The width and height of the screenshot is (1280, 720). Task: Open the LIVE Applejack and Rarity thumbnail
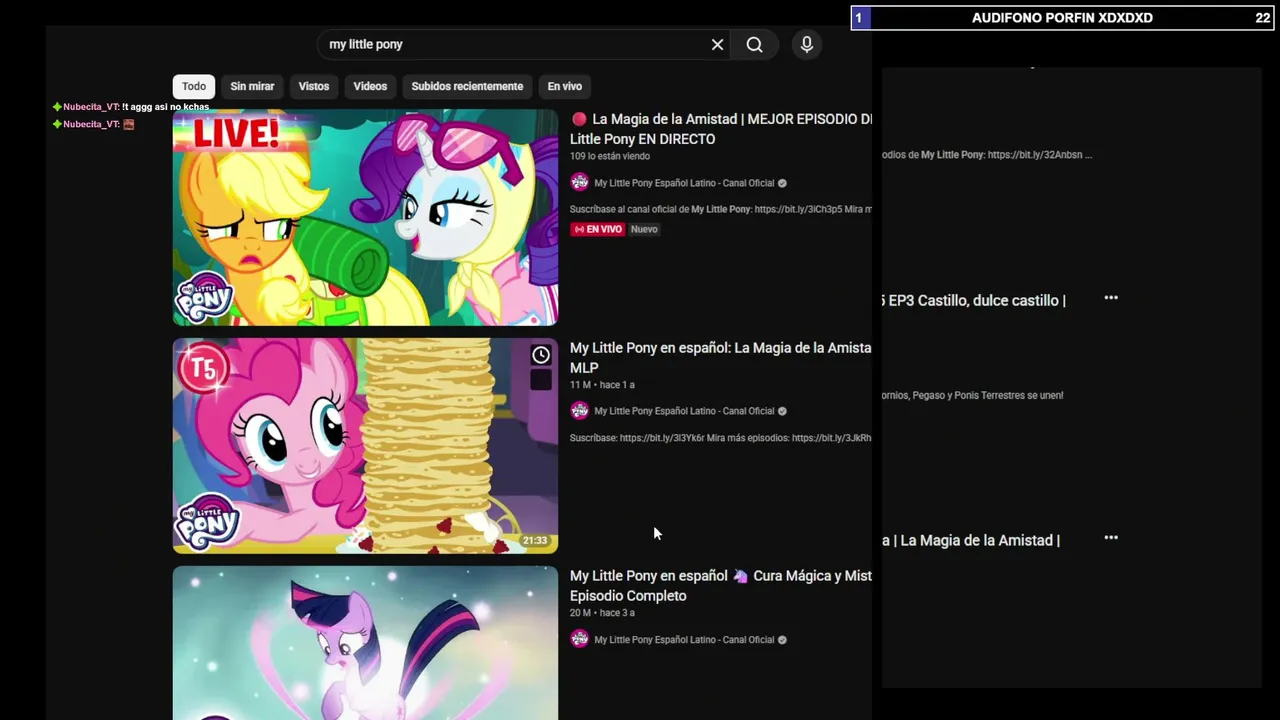click(365, 217)
